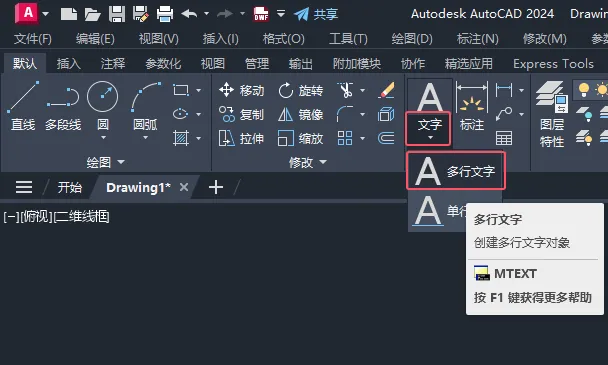
Task: Click the 共享 share button
Action: point(316,14)
